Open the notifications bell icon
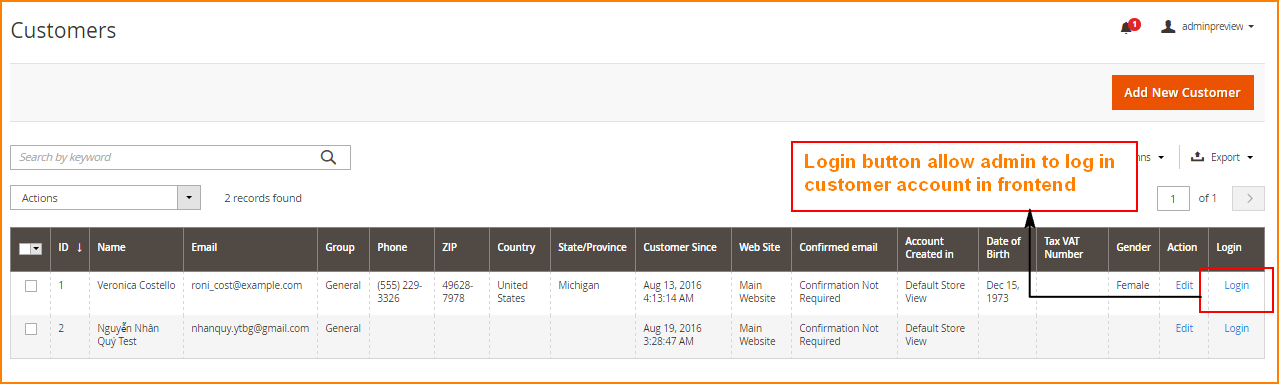1279x384 pixels. (1126, 28)
